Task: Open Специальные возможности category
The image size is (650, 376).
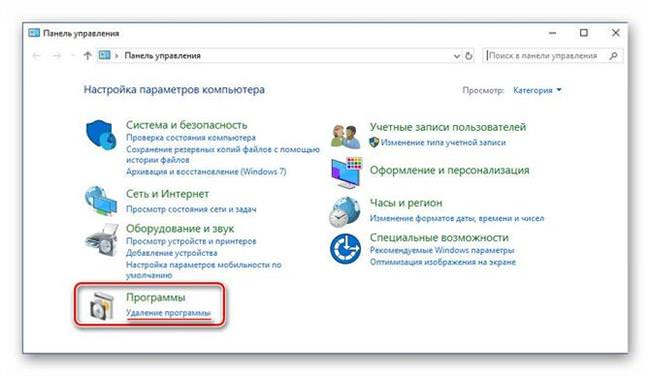Action: tap(439, 238)
